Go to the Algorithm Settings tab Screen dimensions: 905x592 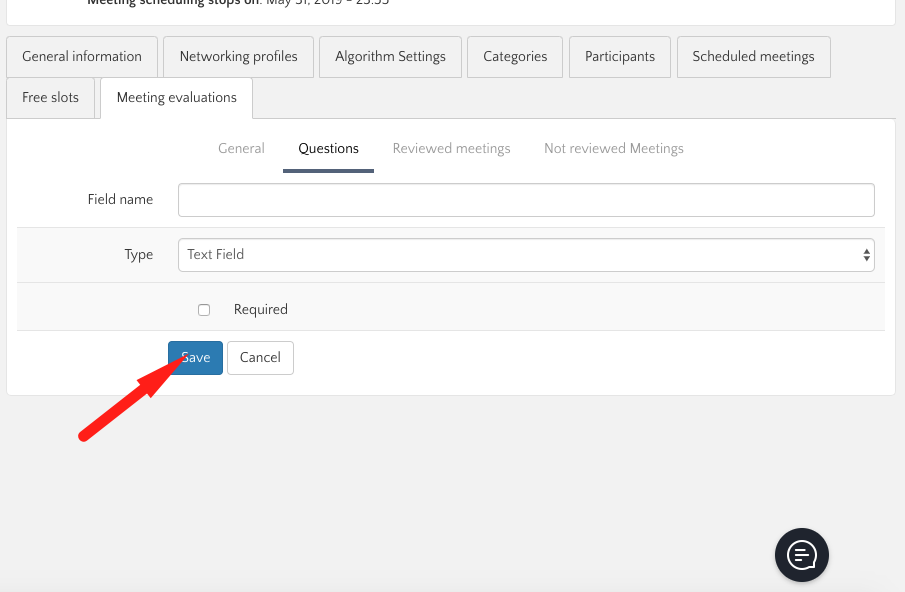coord(390,57)
